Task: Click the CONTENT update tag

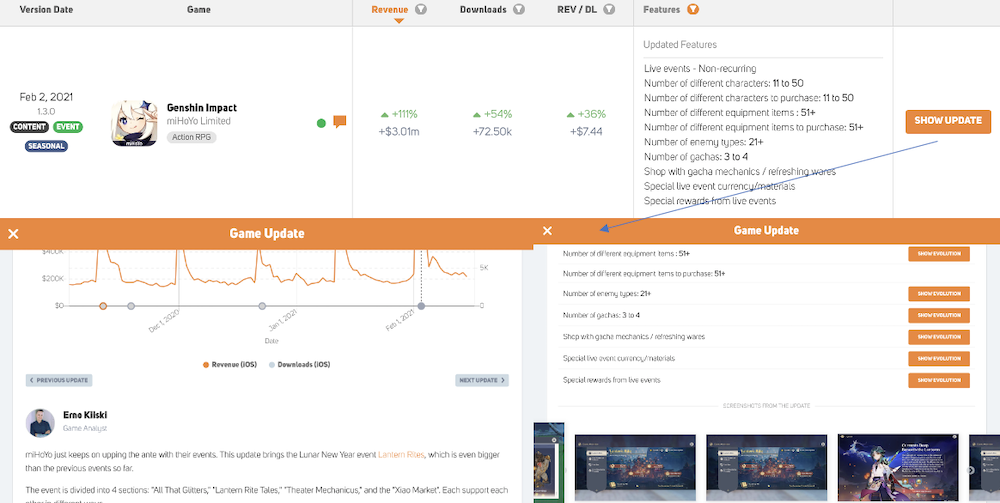Action: click(x=29, y=127)
